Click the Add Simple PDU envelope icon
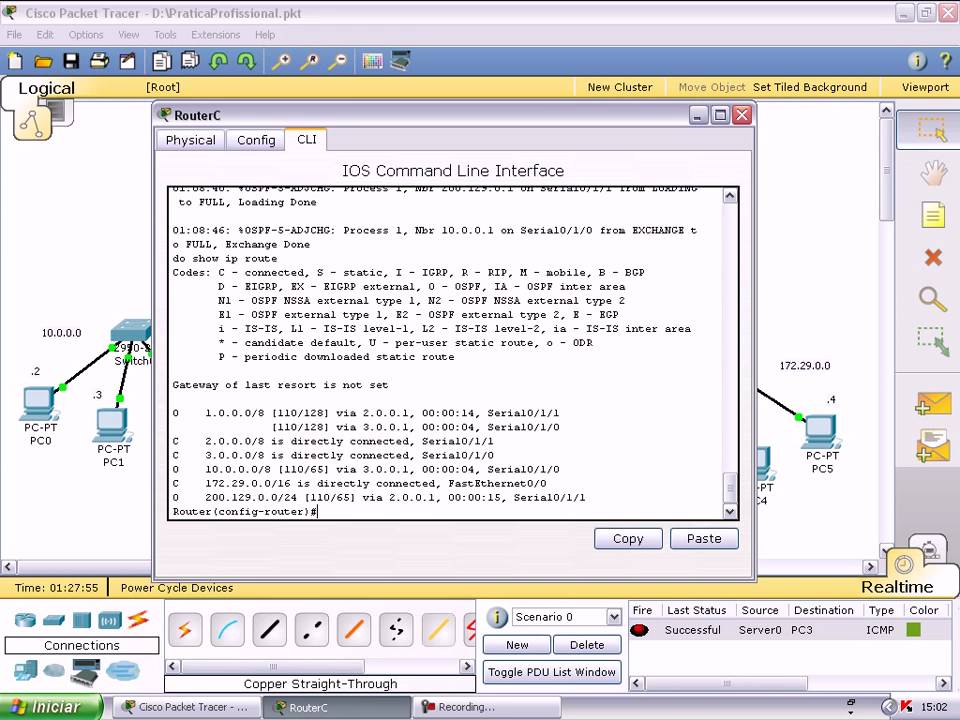960x720 pixels. point(933,403)
